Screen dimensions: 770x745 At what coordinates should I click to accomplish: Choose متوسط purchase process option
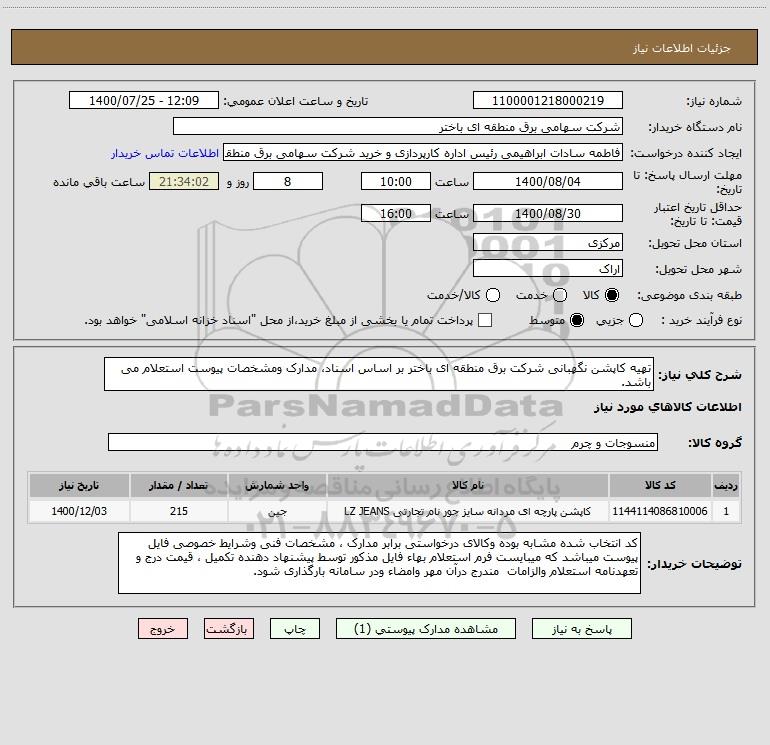click(577, 320)
